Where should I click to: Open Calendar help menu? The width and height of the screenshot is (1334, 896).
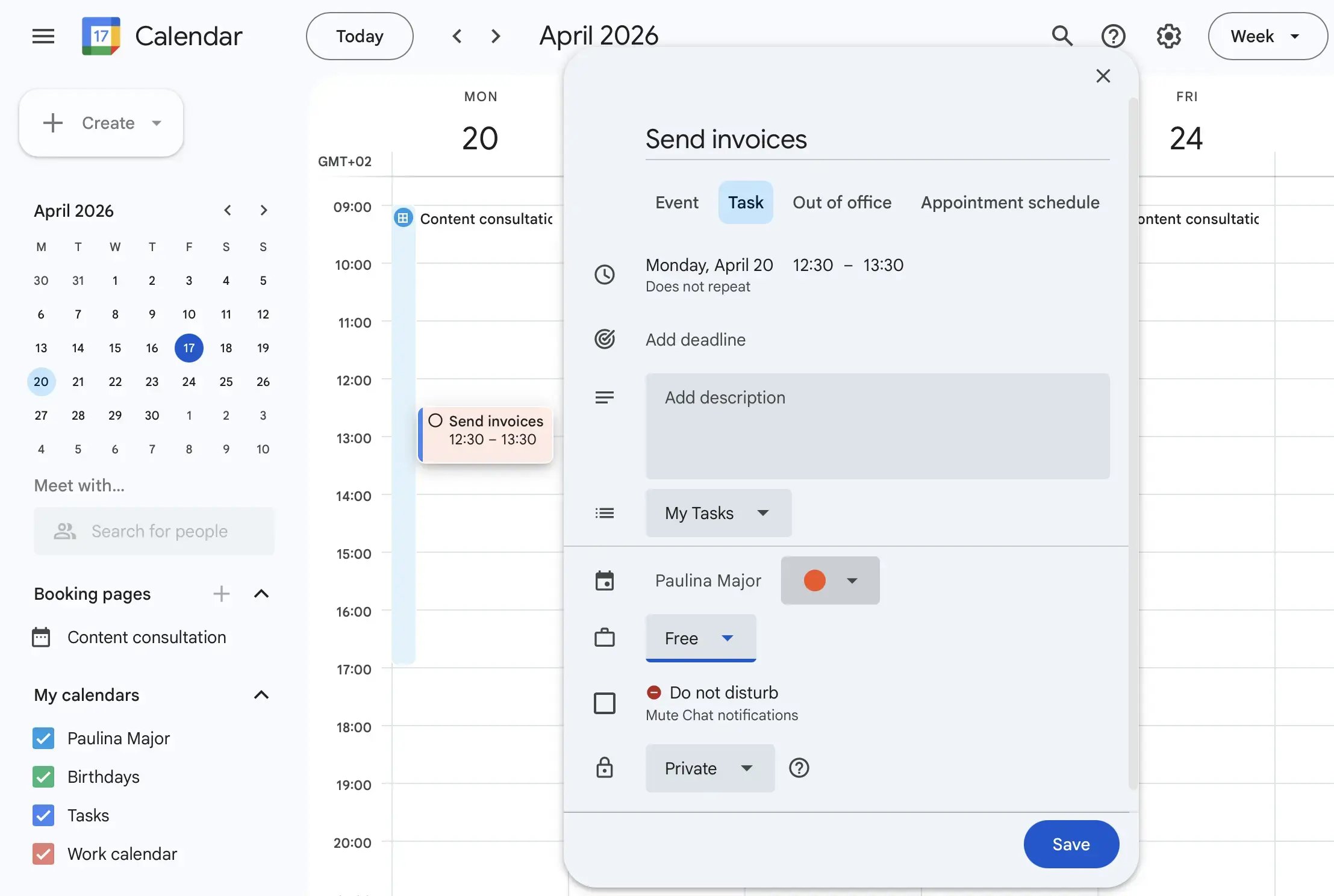[x=1114, y=36]
